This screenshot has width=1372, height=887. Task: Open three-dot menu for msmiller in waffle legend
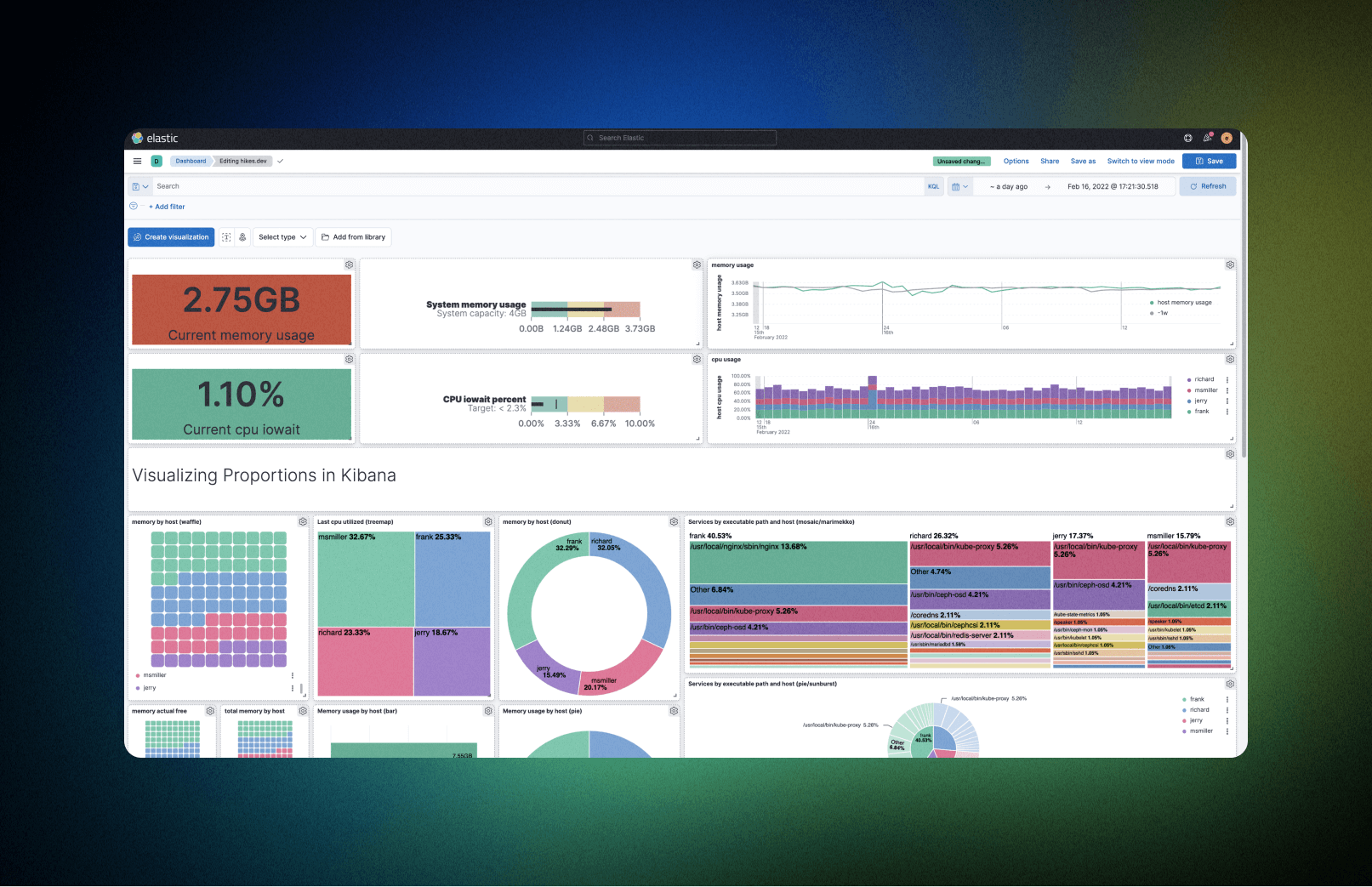(293, 675)
